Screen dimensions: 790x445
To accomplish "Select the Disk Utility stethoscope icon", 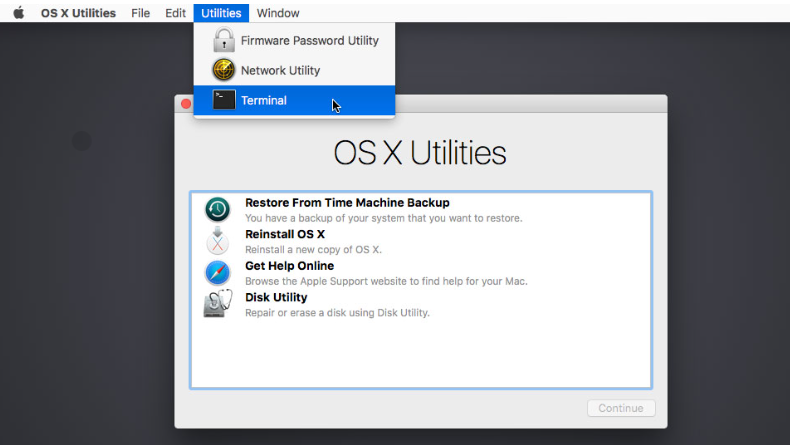I will point(217,304).
